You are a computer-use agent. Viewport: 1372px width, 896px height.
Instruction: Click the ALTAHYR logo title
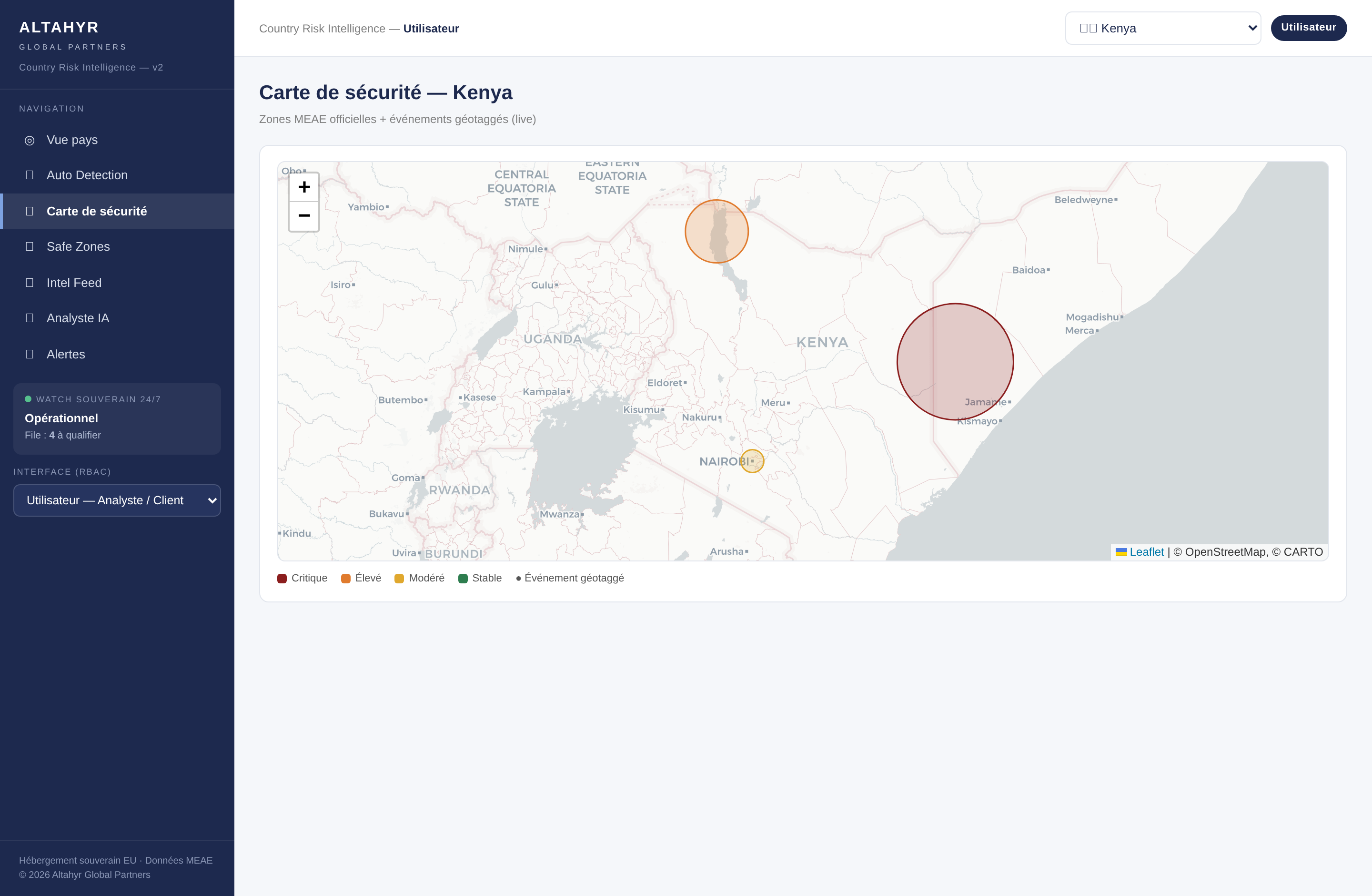(59, 27)
